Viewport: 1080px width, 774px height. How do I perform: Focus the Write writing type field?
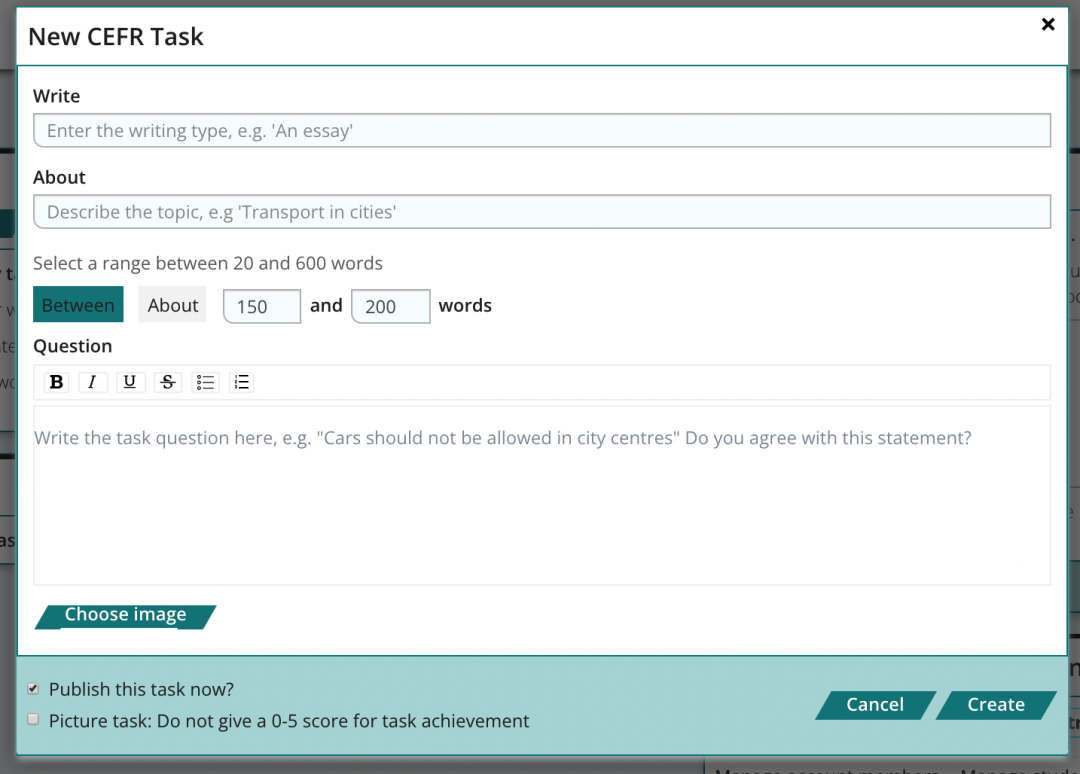542,131
